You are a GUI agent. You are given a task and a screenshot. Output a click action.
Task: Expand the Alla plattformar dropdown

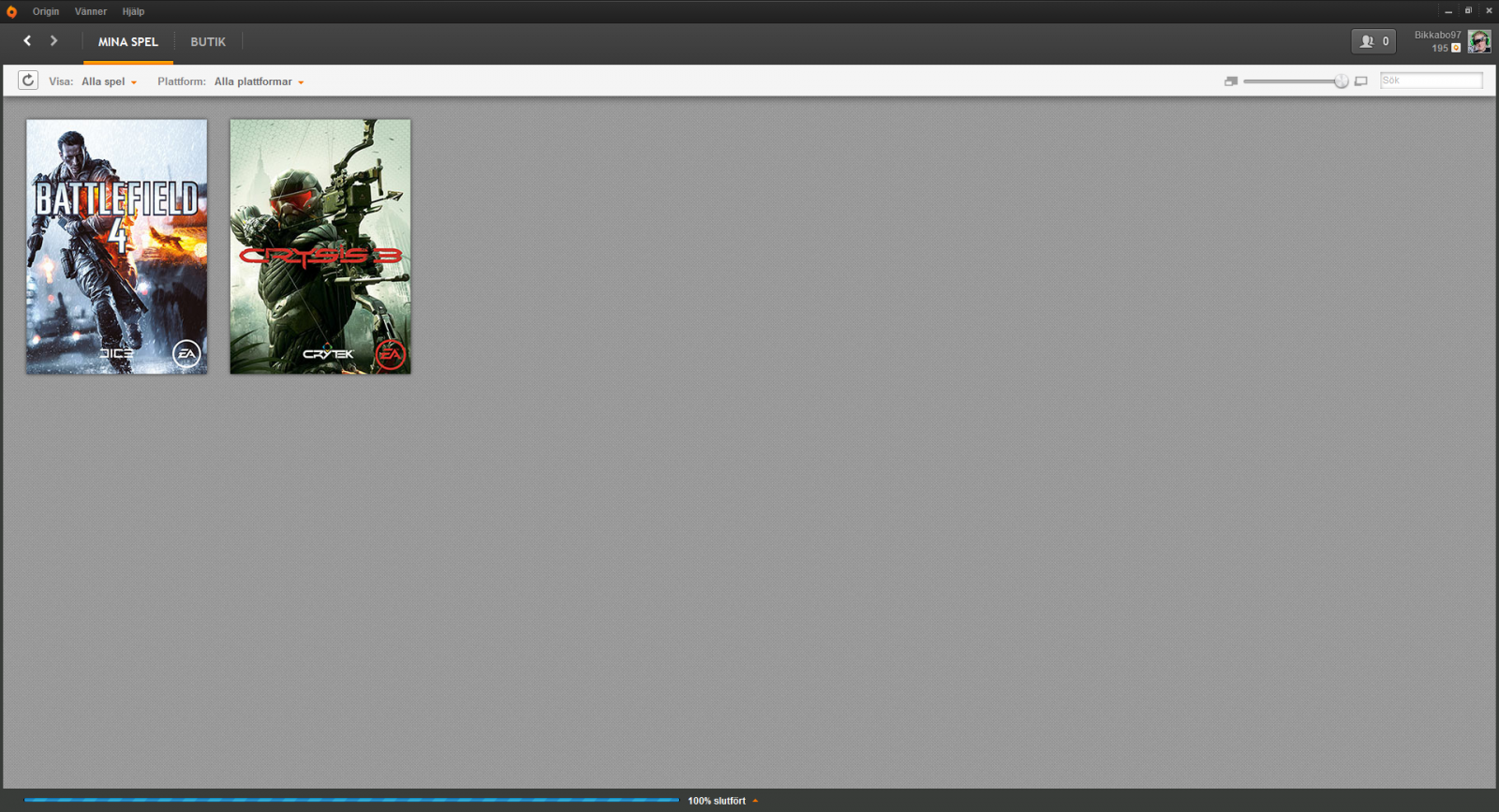pyautogui.click(x=259, y=81)
